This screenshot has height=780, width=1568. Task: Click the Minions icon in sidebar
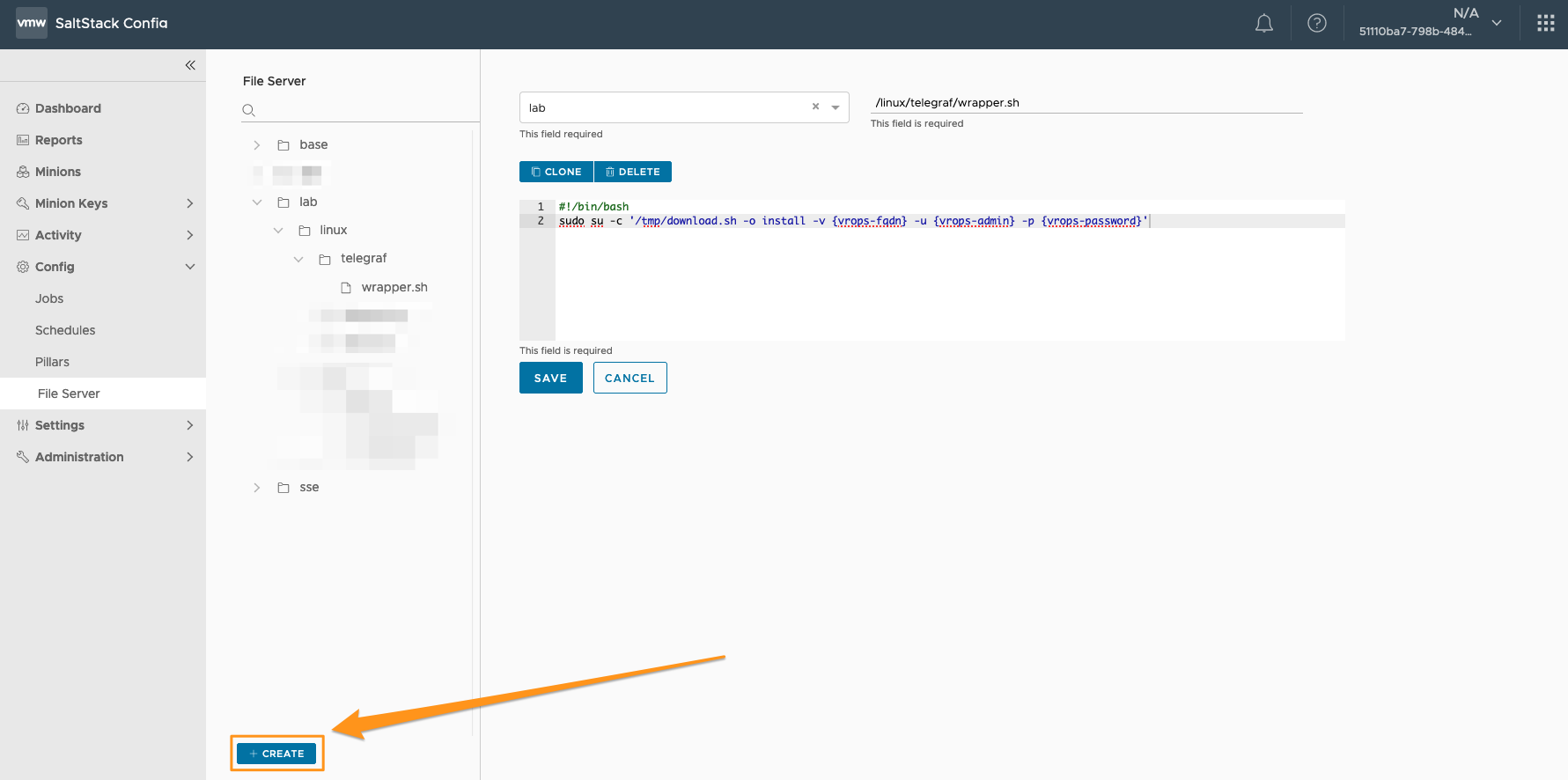point(23,172)
